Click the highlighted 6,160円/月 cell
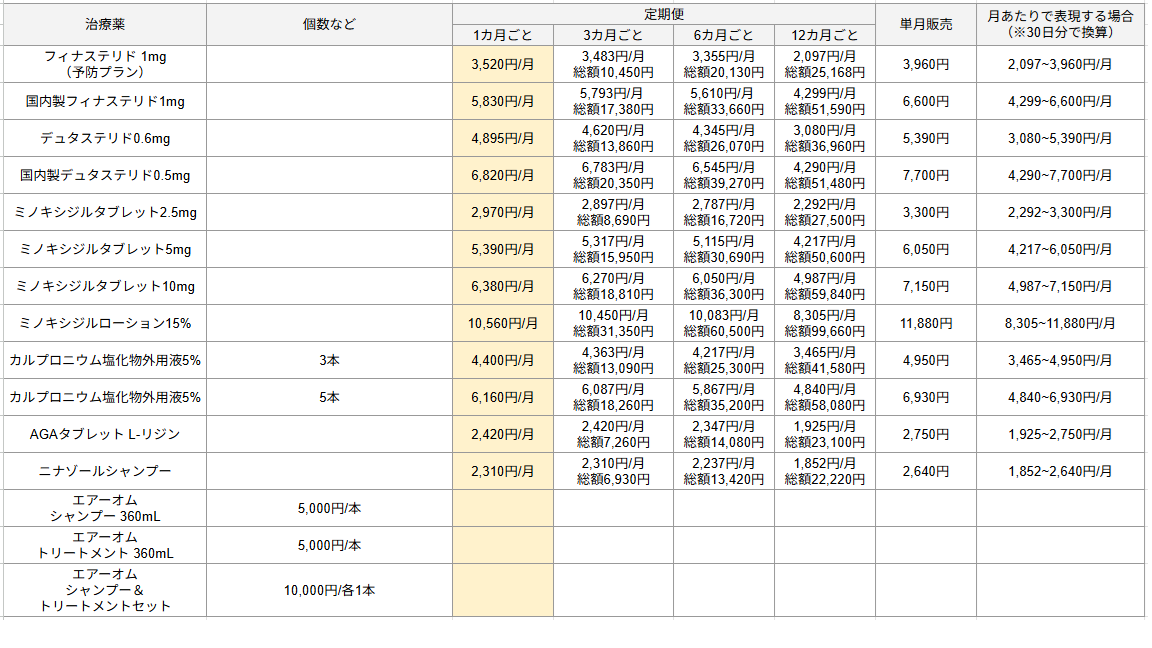 pos(503,397)
